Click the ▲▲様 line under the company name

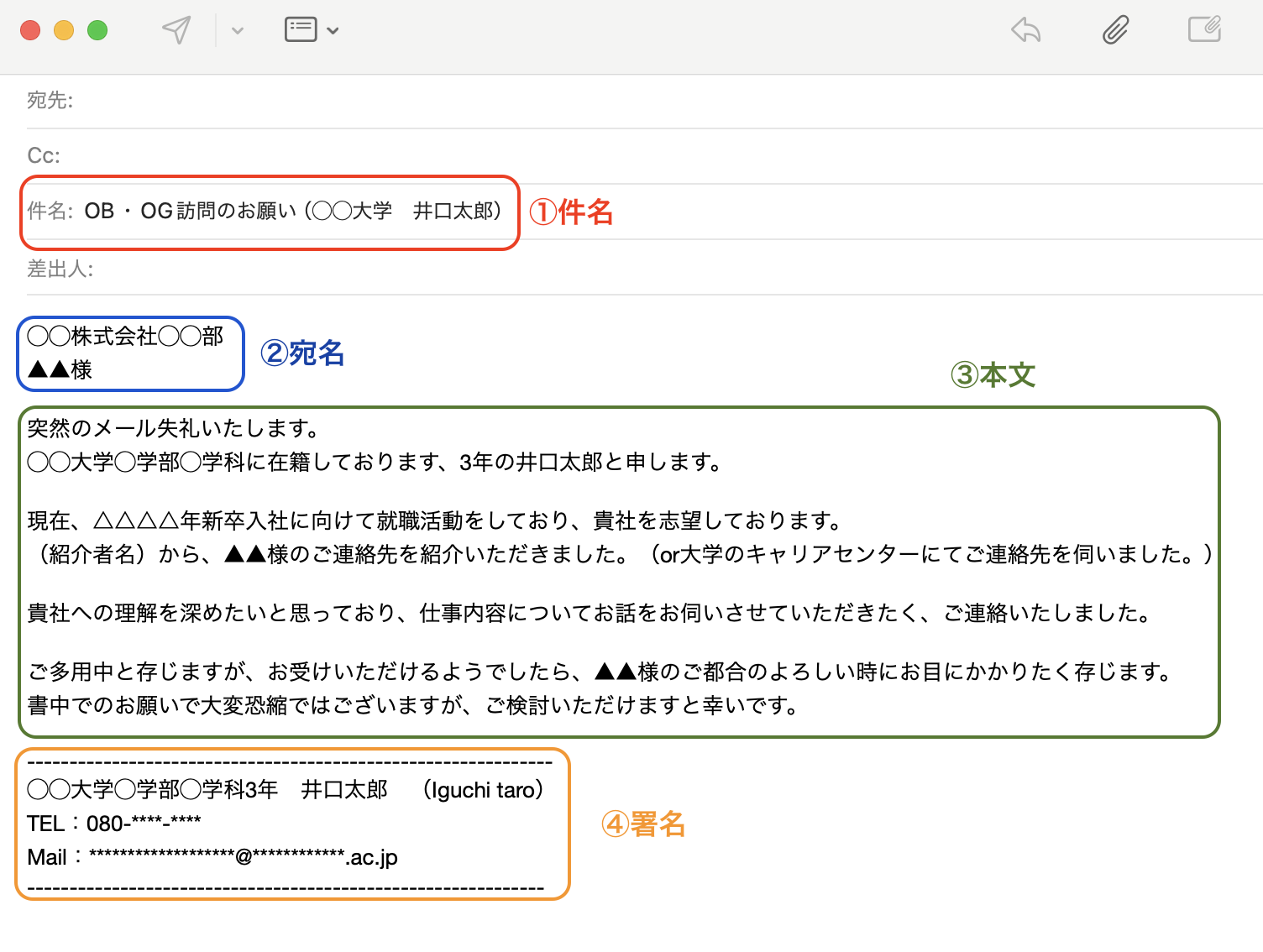(60, 369)
